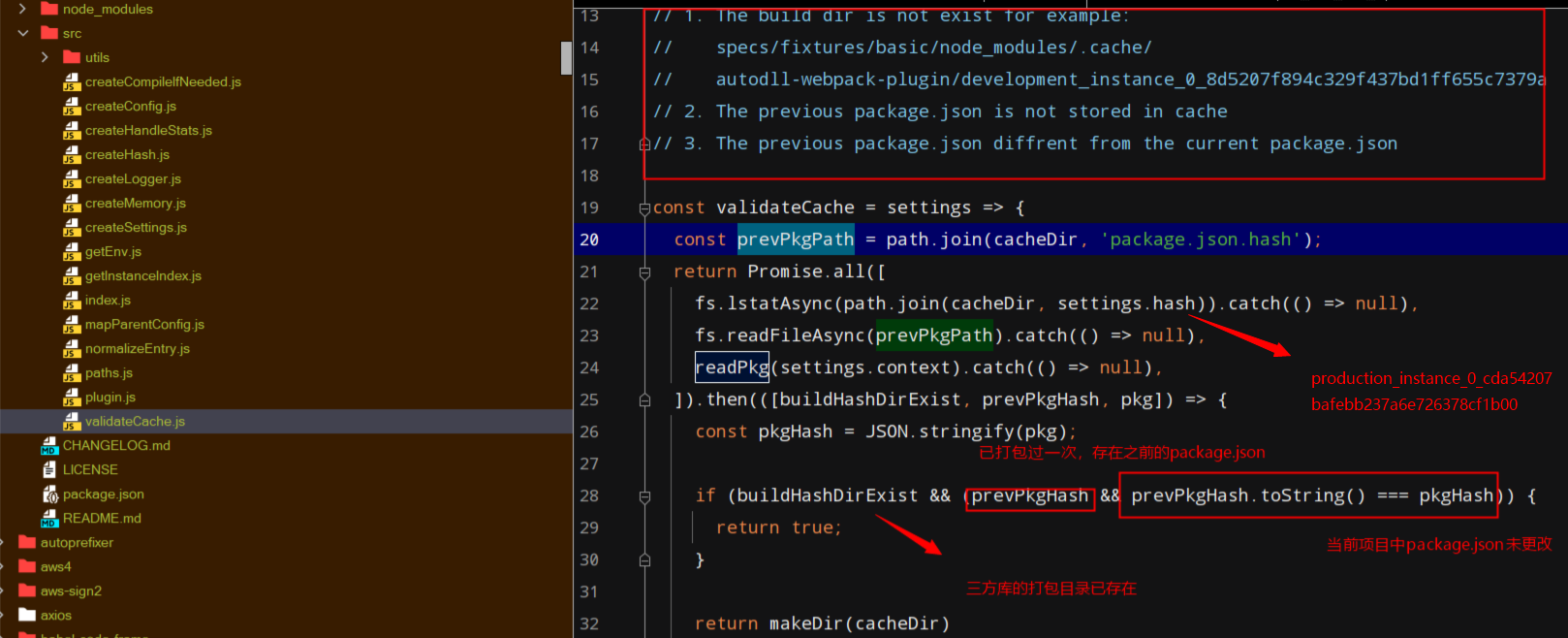Click line number 28 in the gutter
This screenshot has height=638, width=1568.
point(589,495)
